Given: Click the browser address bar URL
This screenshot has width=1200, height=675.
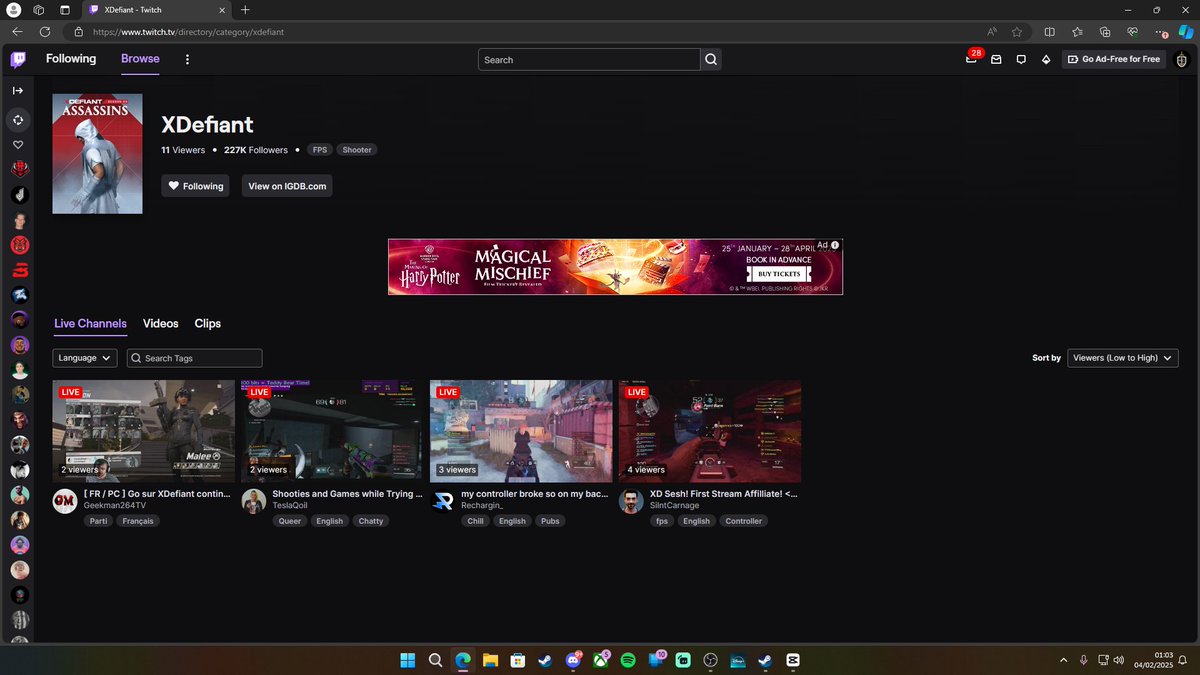Looking at the screenshot, I should coord(188,32).
